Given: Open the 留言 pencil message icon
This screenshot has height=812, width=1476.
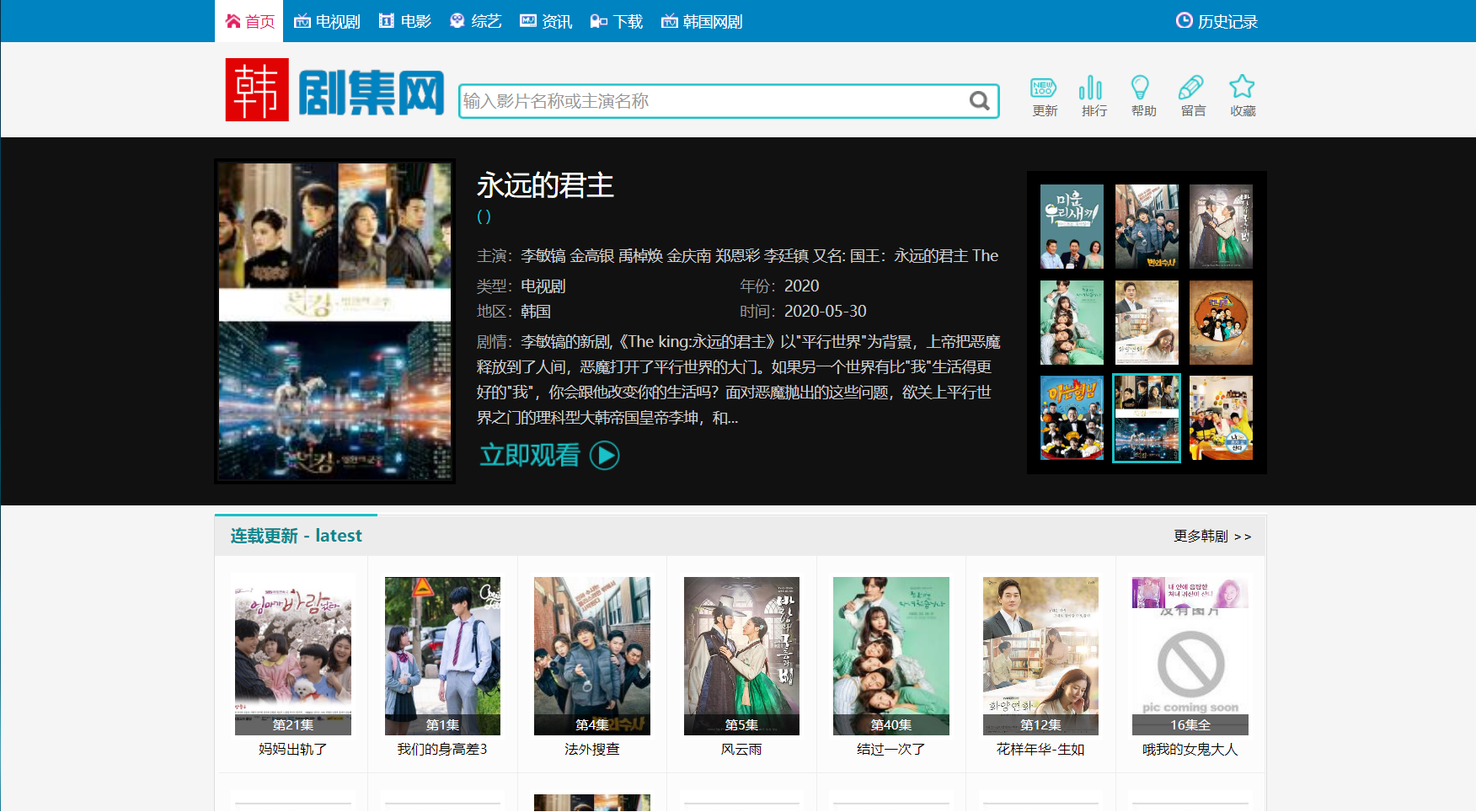Looking at the screenshot, I should click(x=1192, y=96).
